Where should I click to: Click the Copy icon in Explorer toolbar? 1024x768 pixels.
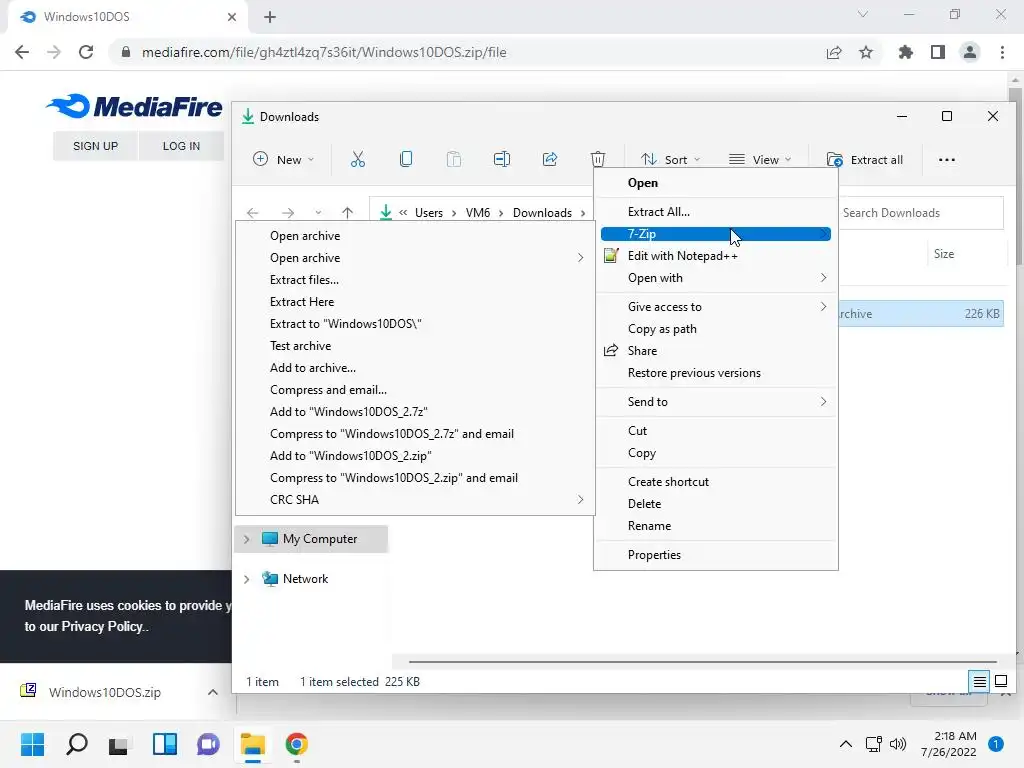click(406, 159)
